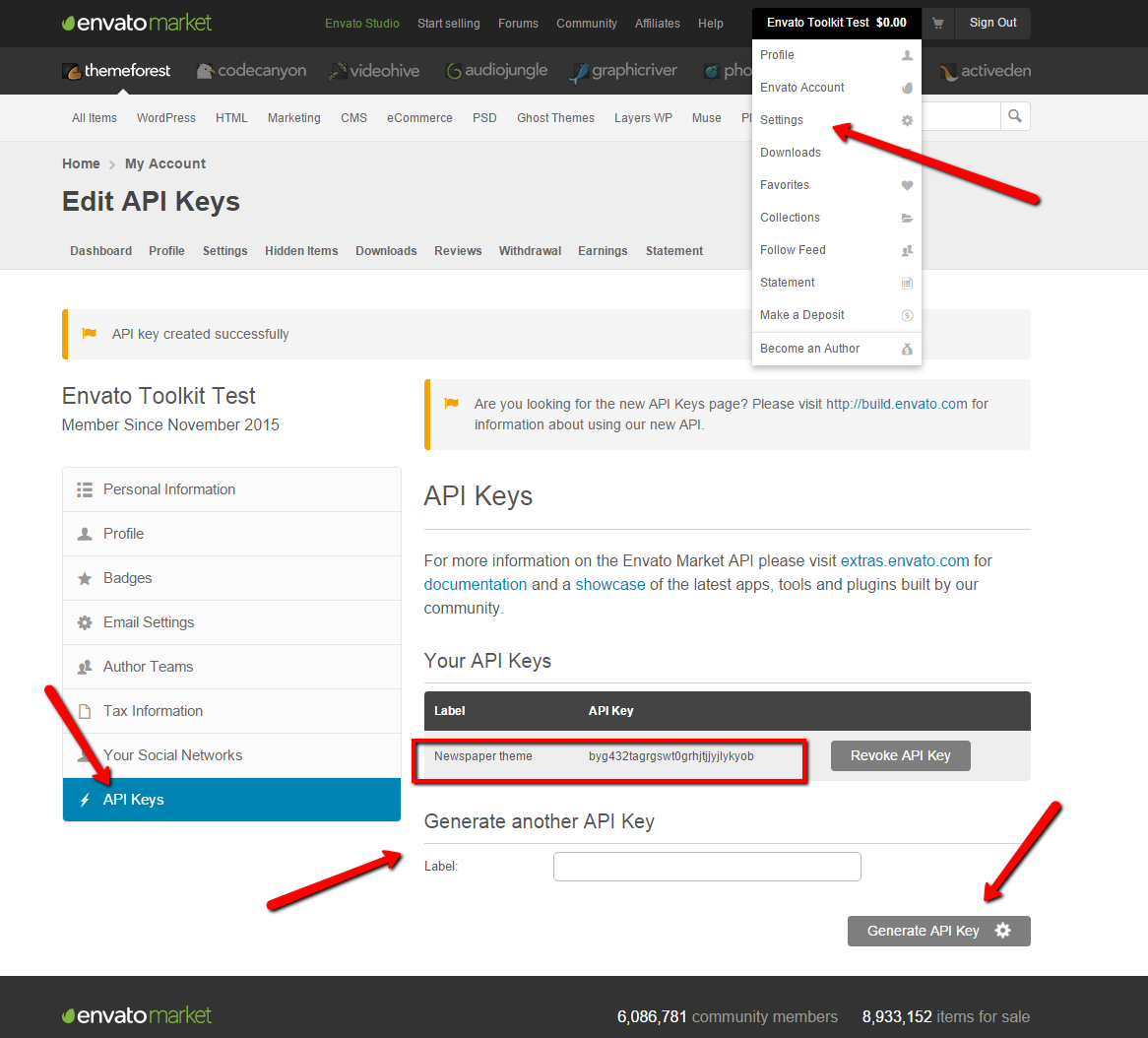Image resolution: width=1148 pixels, height=1038 pixels.
Task: Click the Follow Feed people icon
Action: (x=907, y=250)
